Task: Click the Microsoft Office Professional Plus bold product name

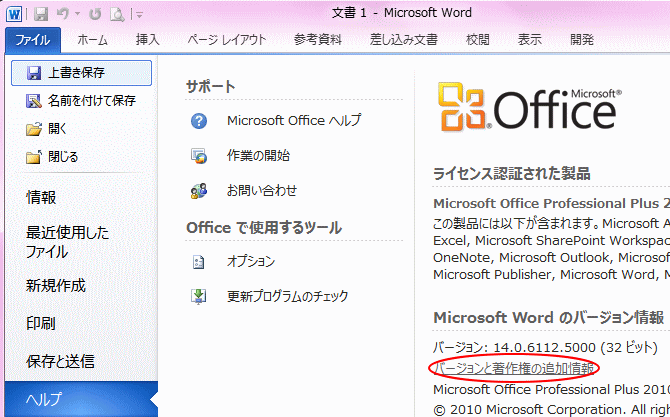Action: [551, 204]
